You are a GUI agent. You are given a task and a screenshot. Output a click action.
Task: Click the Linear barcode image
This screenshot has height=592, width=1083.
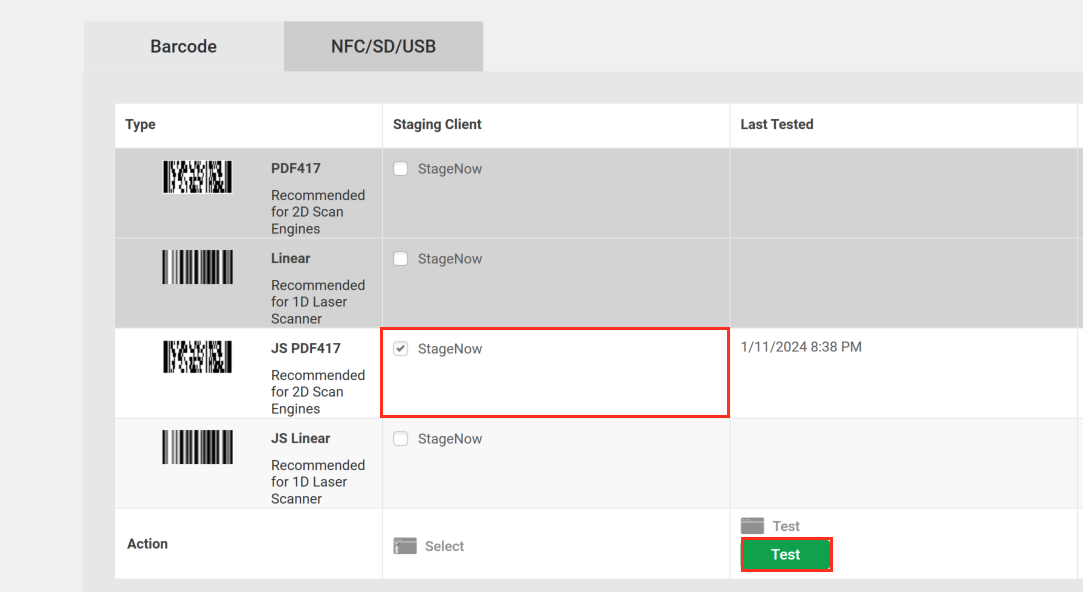pos(197,266)
